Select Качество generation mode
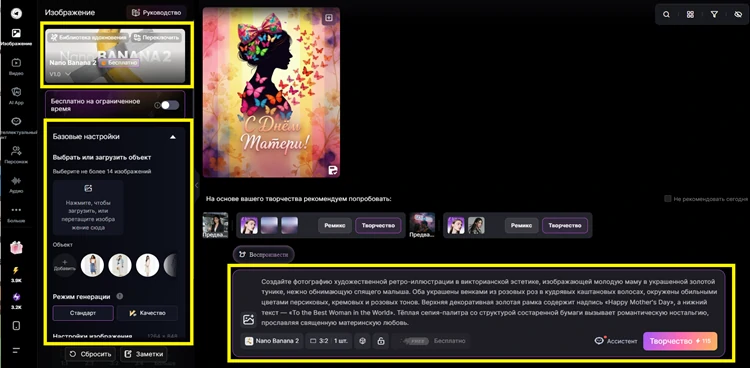Screen dimensions: 750x368 pos(147,313)
